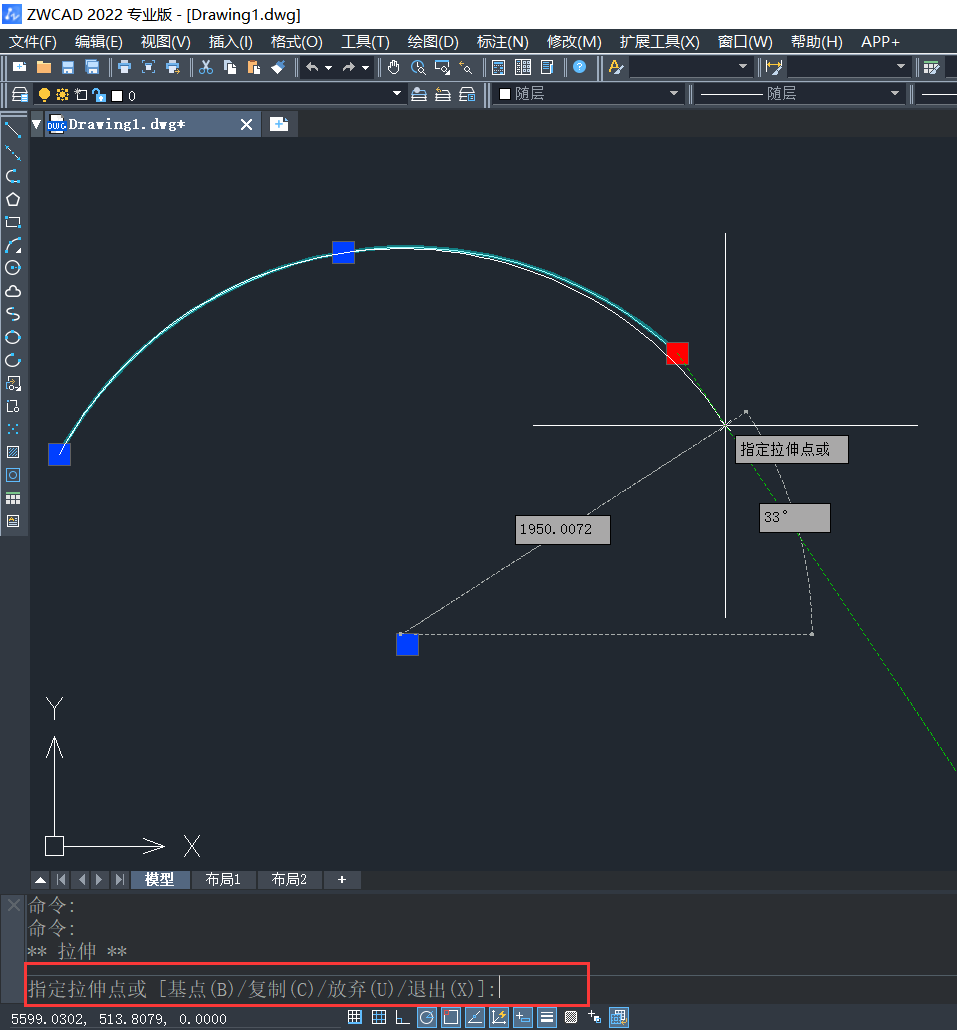Open the Layer Properties Manager icon
This screenshot has width=957, height=1030.
20,95
